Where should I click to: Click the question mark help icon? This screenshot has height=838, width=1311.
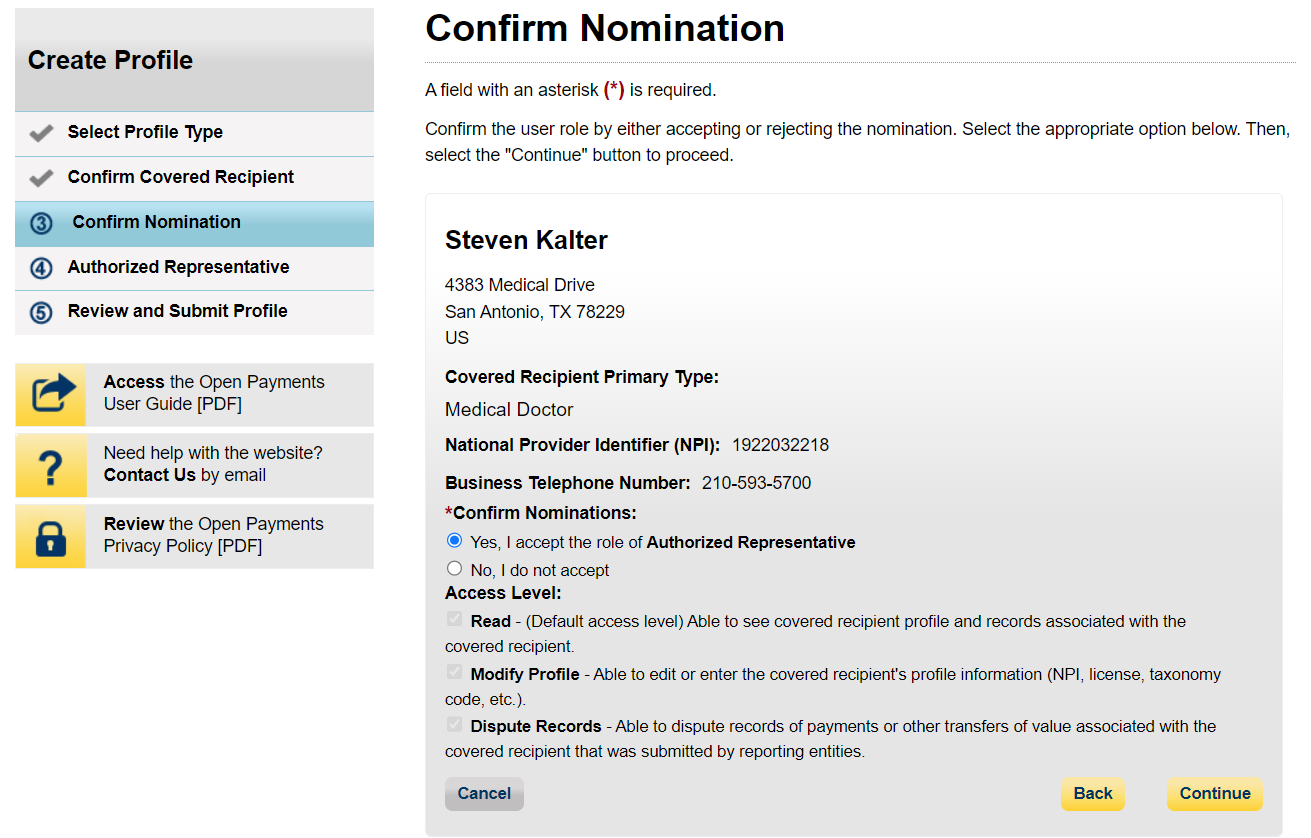pos(51,466)
